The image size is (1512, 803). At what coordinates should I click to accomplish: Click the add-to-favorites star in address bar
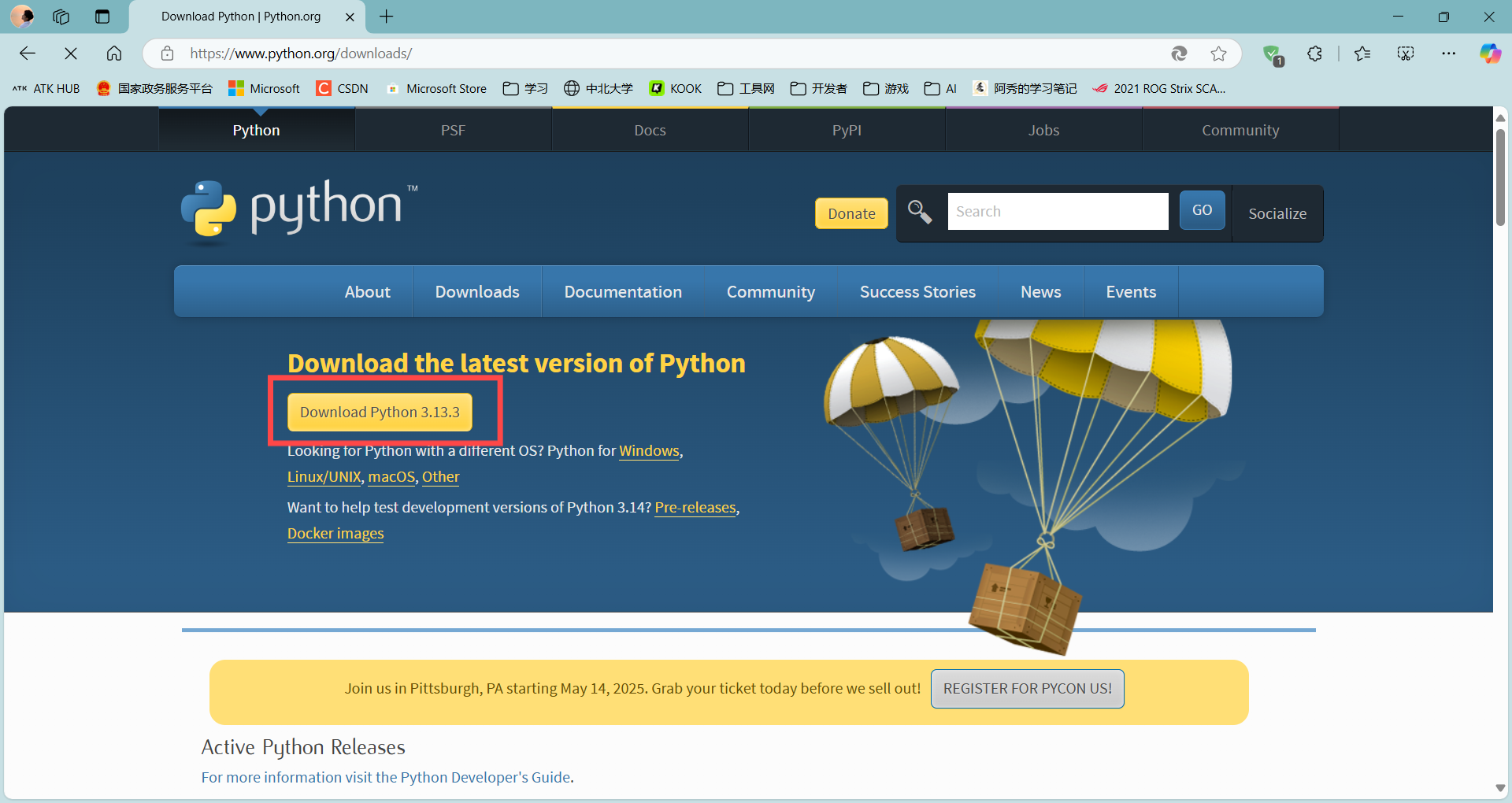1218,54
